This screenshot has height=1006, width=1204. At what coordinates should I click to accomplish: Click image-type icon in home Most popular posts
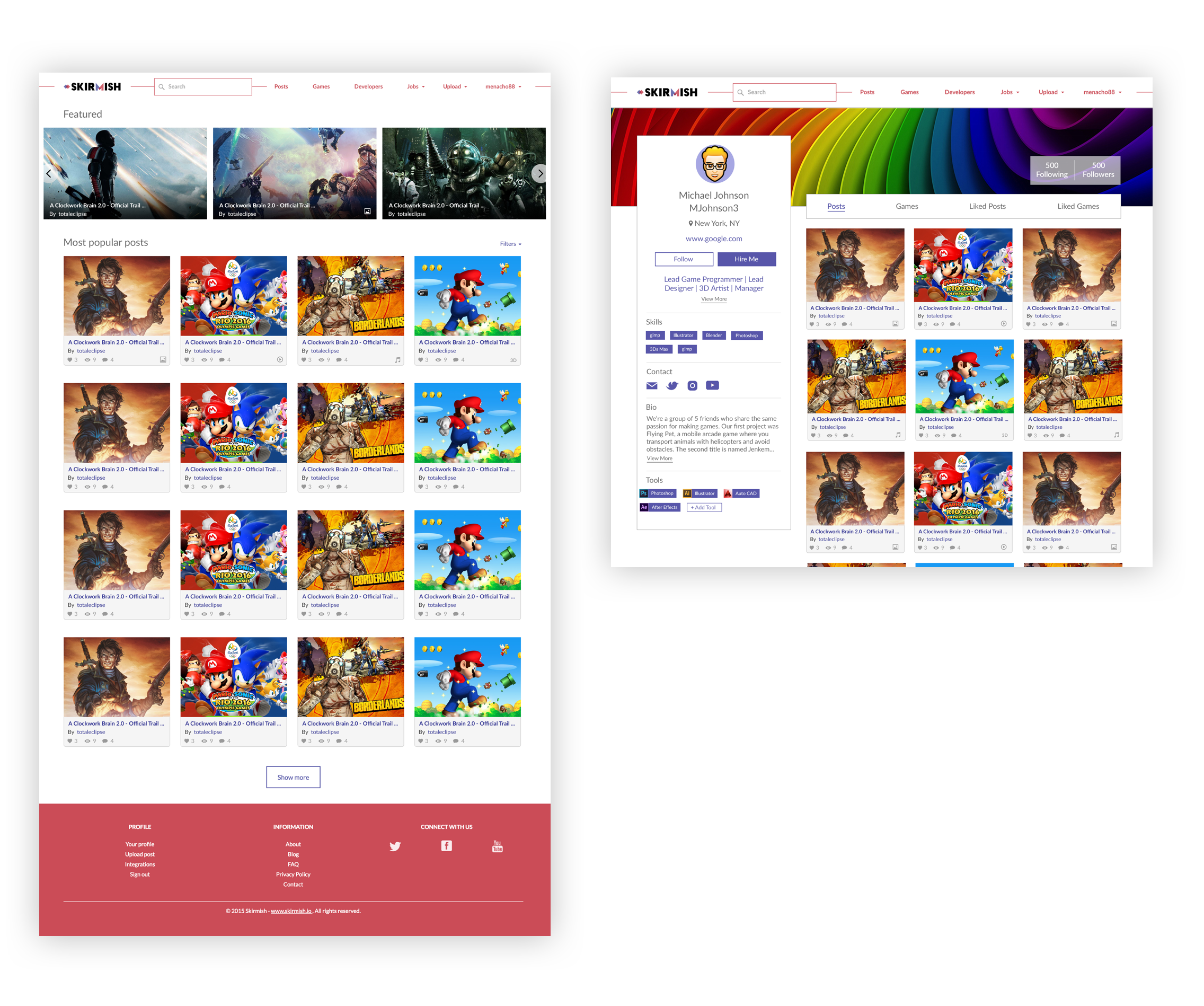tap(163, 359)
